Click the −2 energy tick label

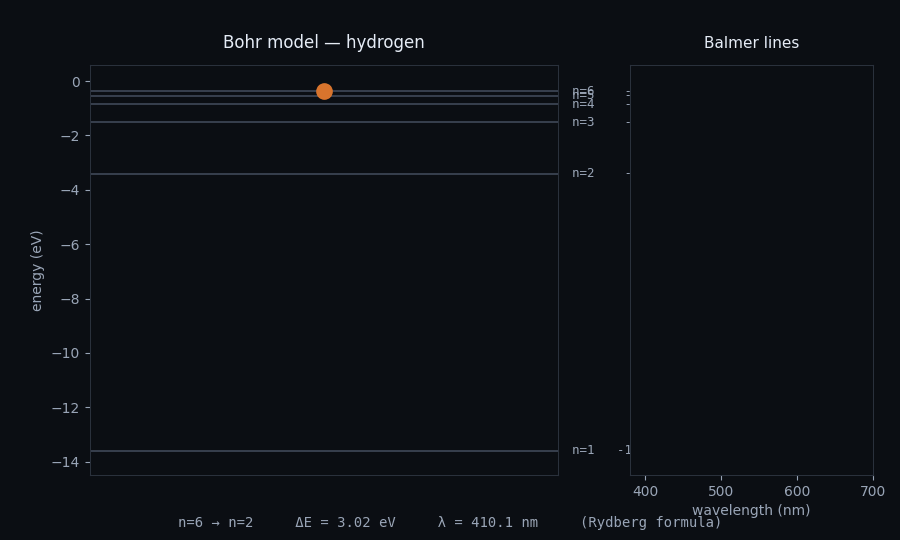click(x=71, y=136)
